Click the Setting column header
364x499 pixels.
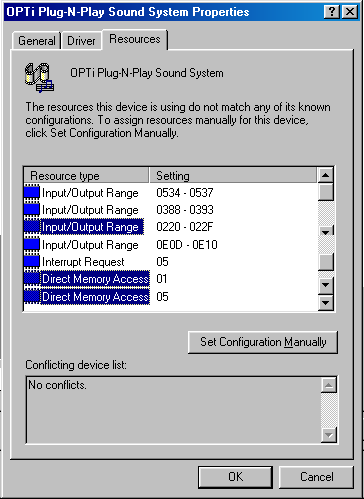(x=233, y=175)
